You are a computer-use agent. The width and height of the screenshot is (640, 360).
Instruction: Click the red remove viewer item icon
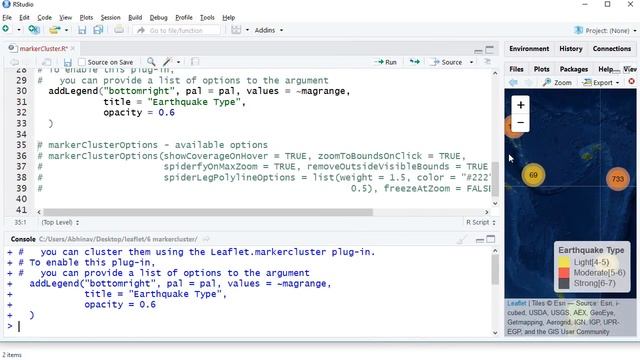pos(631,82)
